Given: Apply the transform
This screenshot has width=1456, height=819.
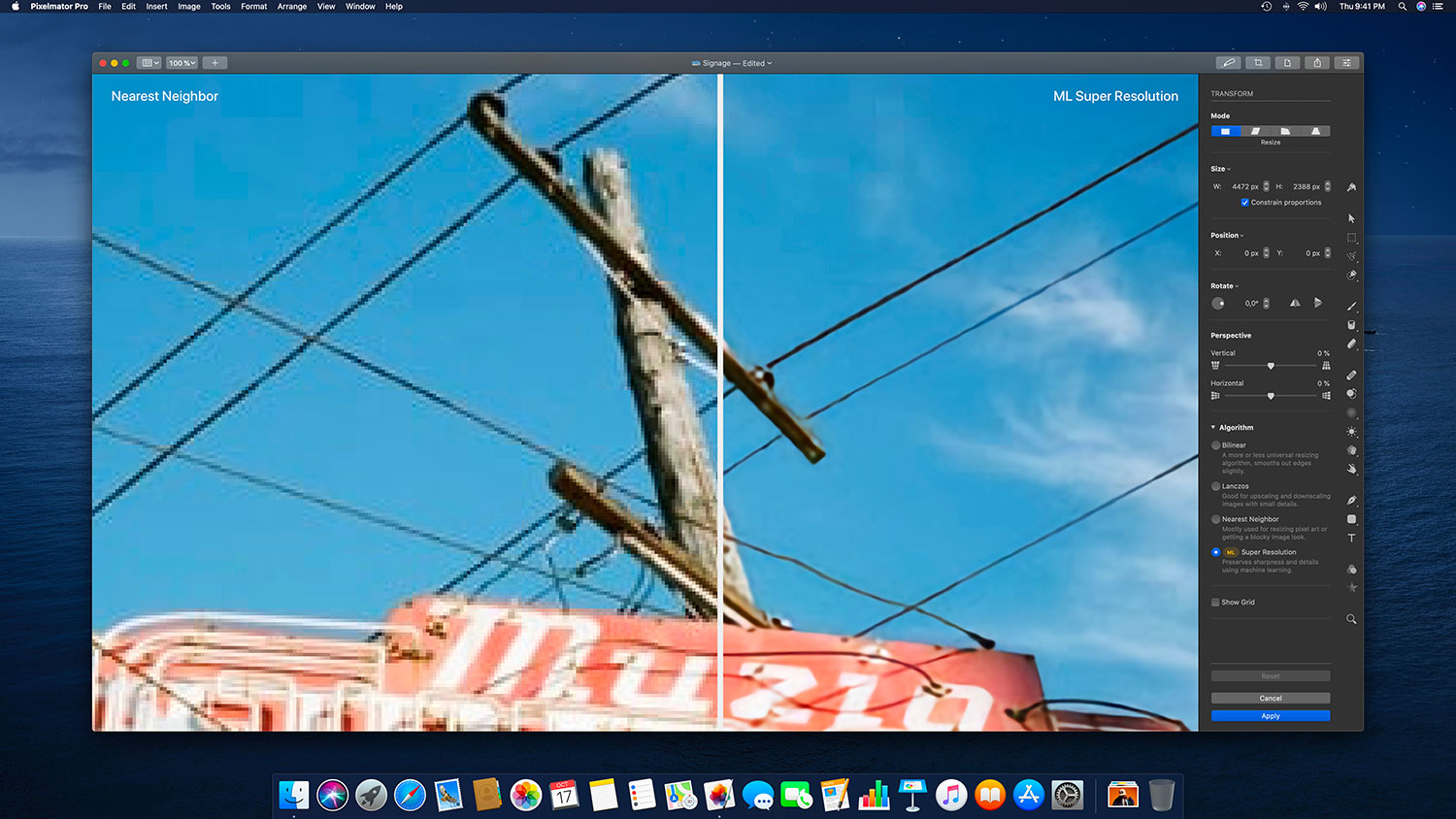Looking at the screenshot, I should pyautogui.click(x=1271, y=716).
